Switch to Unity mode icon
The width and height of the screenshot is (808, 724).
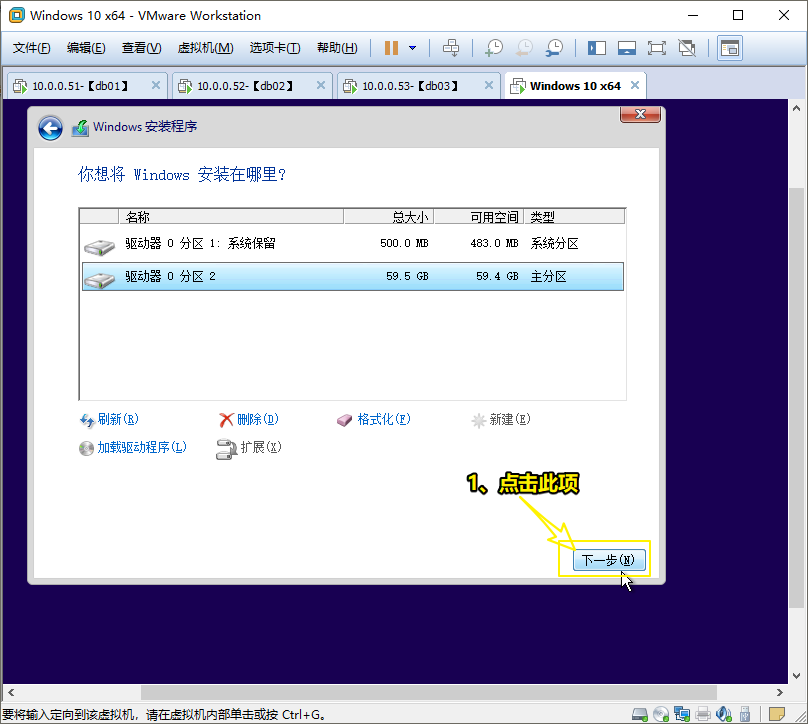(x=687, y=48)
